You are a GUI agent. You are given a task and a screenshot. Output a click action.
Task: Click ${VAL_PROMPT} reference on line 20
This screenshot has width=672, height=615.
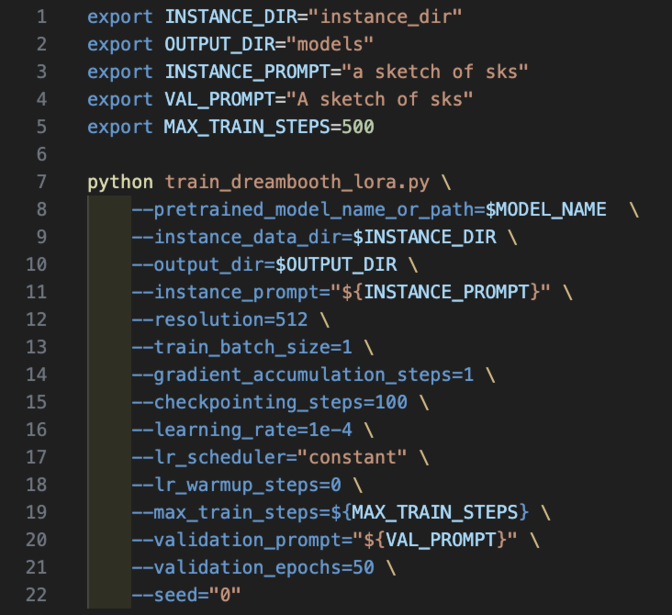point(435,540)
